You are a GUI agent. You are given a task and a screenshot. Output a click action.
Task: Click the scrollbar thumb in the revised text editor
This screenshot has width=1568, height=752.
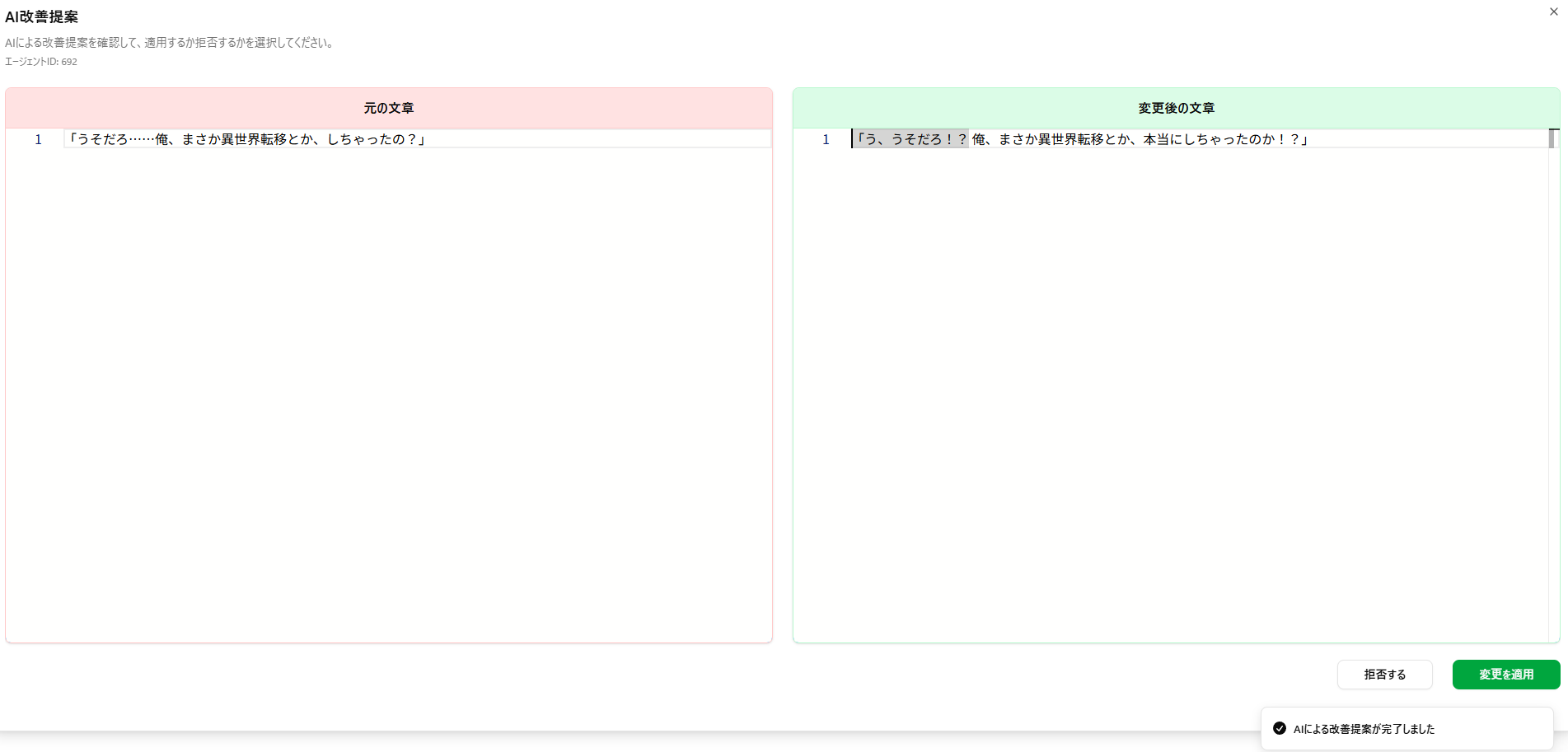tap(1552, 138)
